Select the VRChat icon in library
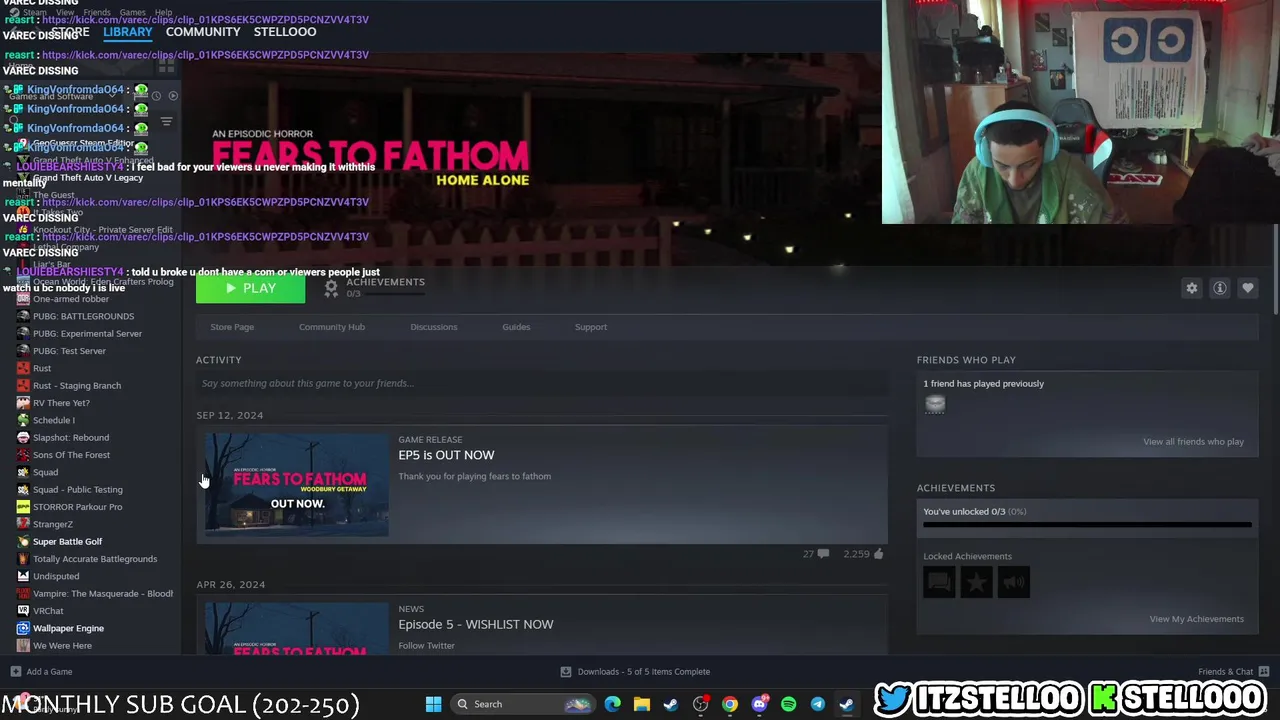This screenshot has width=1280, height=720. pyautogui.click(x=23, y=611)
